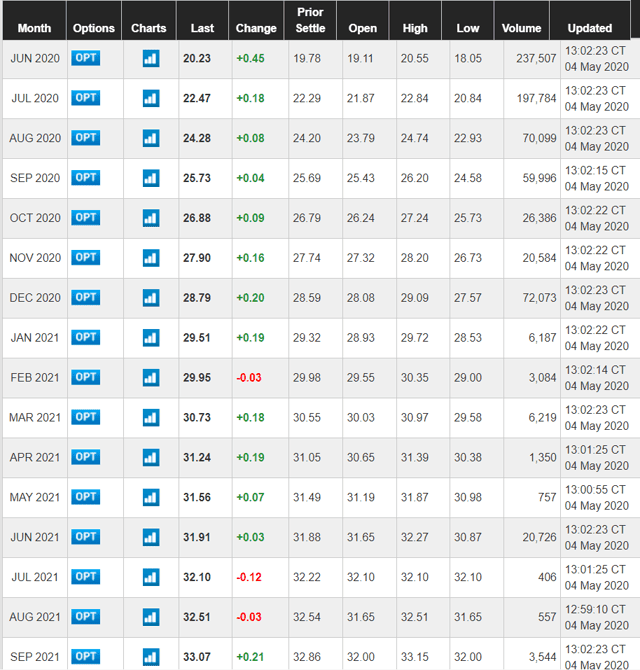
Task: Open the chart icon for APR 2021
Action: coord(151,457)
